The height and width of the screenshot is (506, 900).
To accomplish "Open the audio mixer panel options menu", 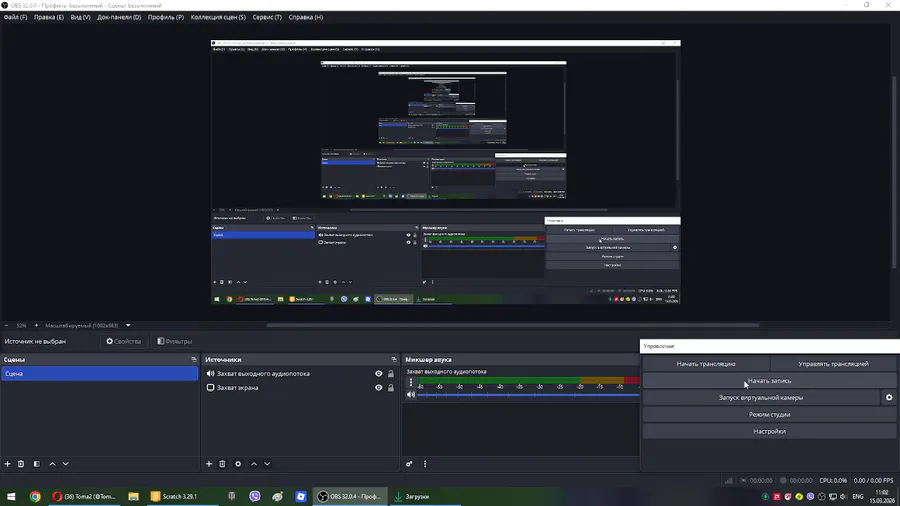I will coord(425,464).
